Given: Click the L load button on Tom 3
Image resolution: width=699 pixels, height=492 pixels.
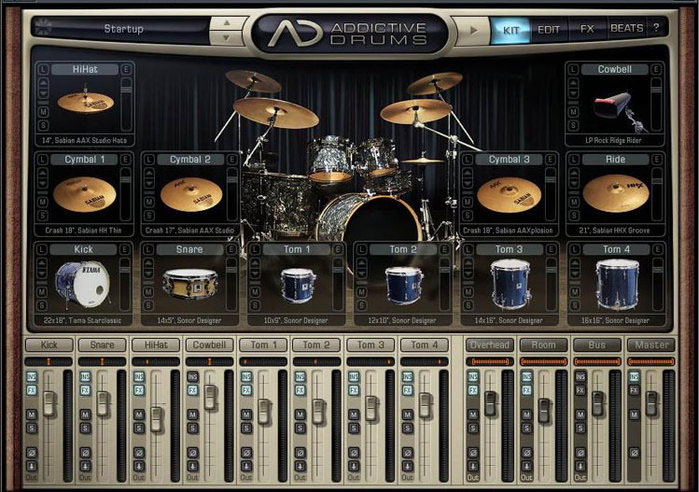Looking at the screenshot, I should click(x=468, y=250).
